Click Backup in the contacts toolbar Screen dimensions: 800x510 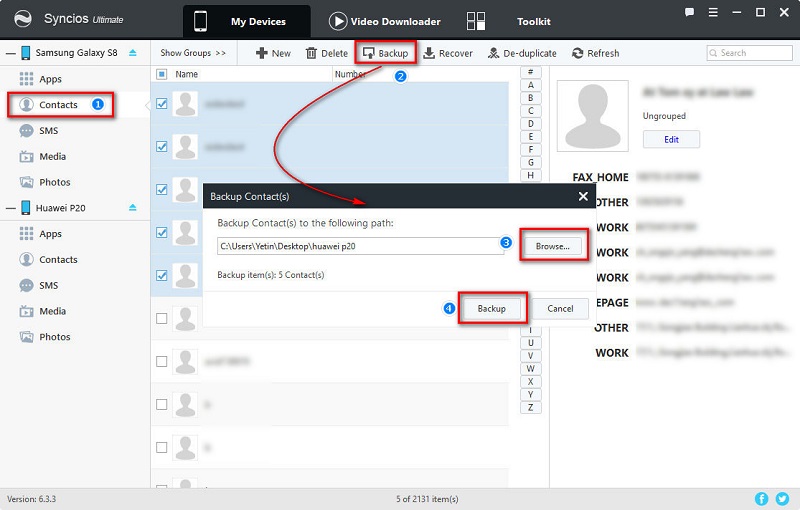pyautogui.click(x=385, y=53)
